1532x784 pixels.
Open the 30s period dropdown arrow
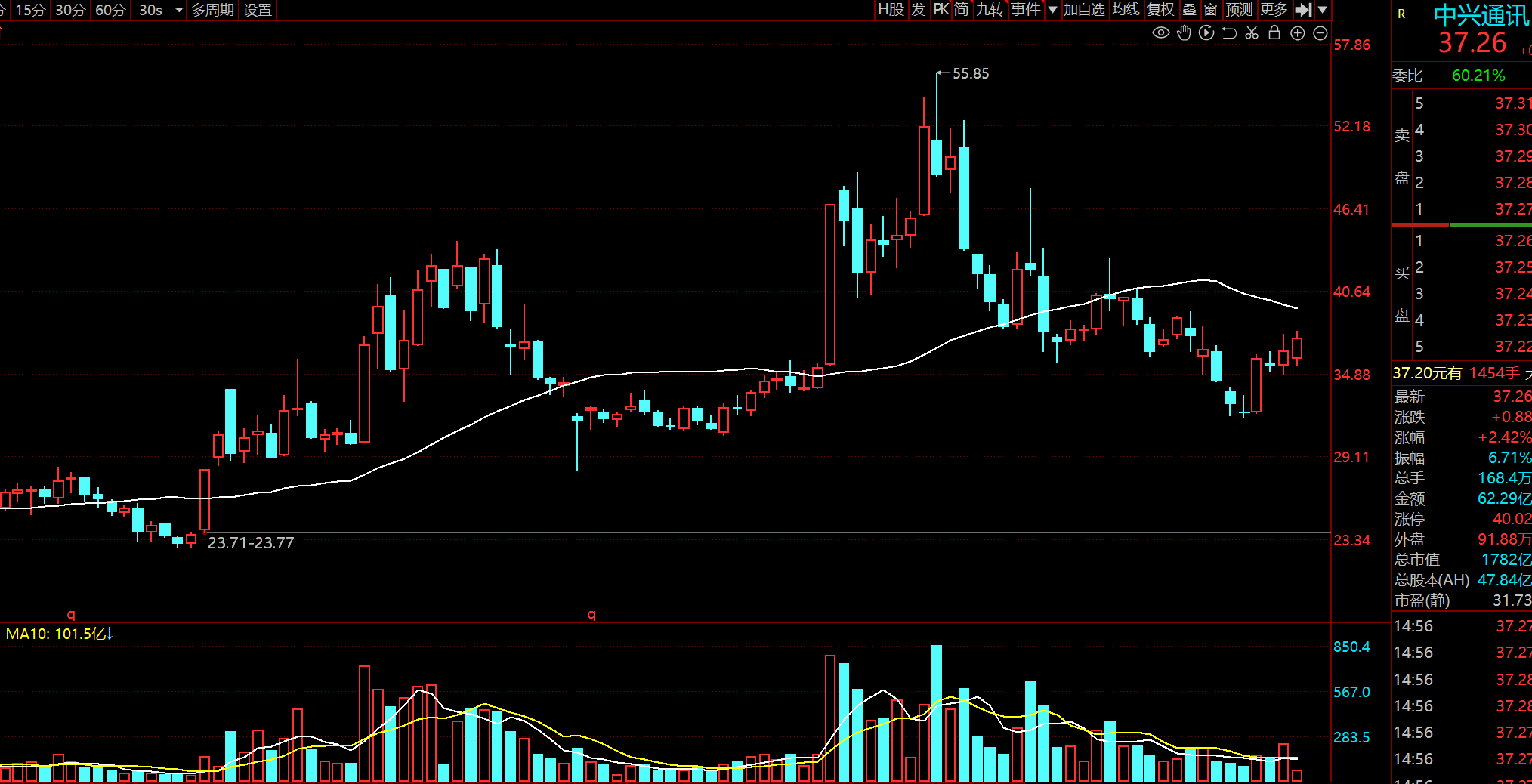pos(179,10)
